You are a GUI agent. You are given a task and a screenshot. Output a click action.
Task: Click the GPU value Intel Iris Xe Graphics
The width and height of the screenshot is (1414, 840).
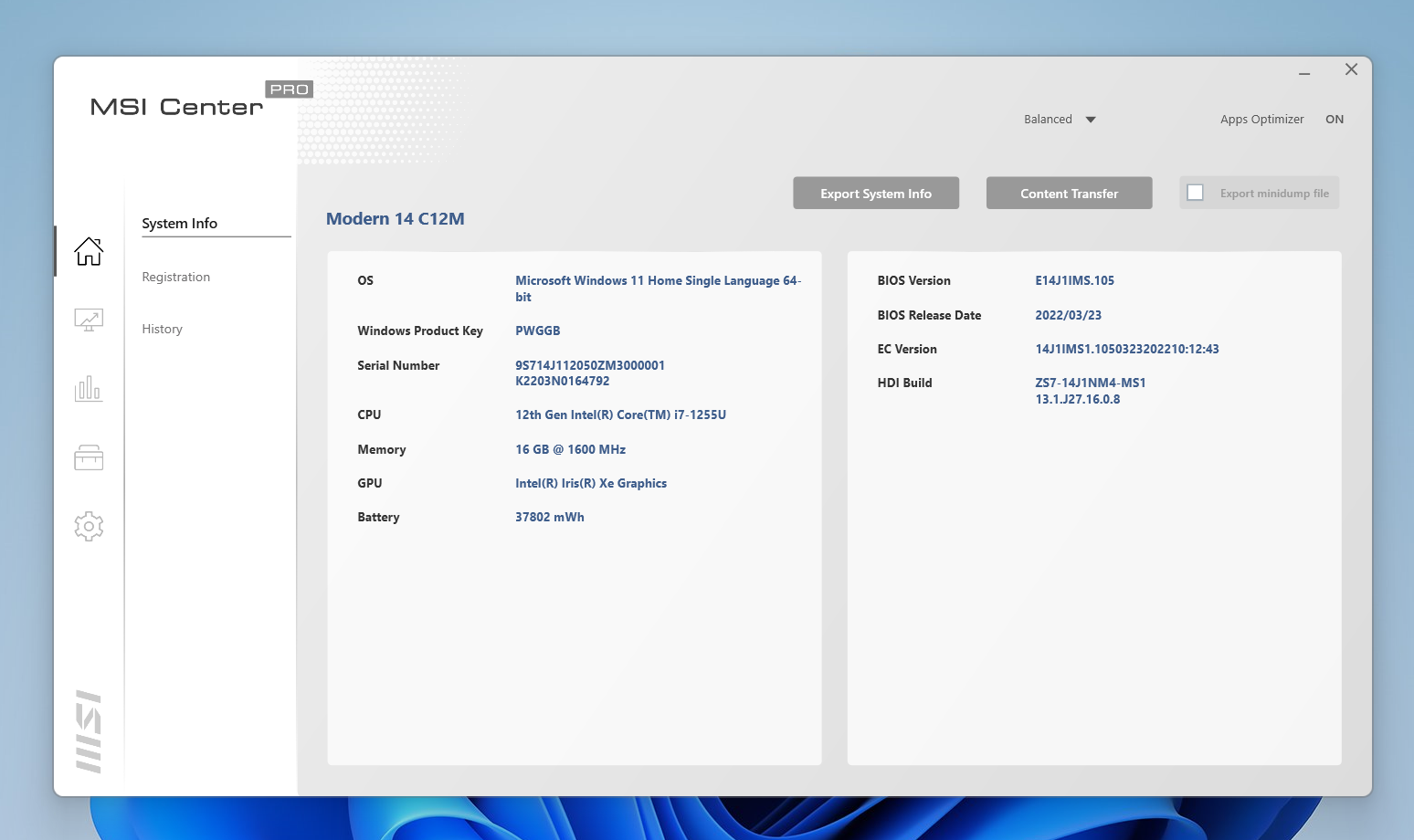pyautogui.click(x=591, y=483)
